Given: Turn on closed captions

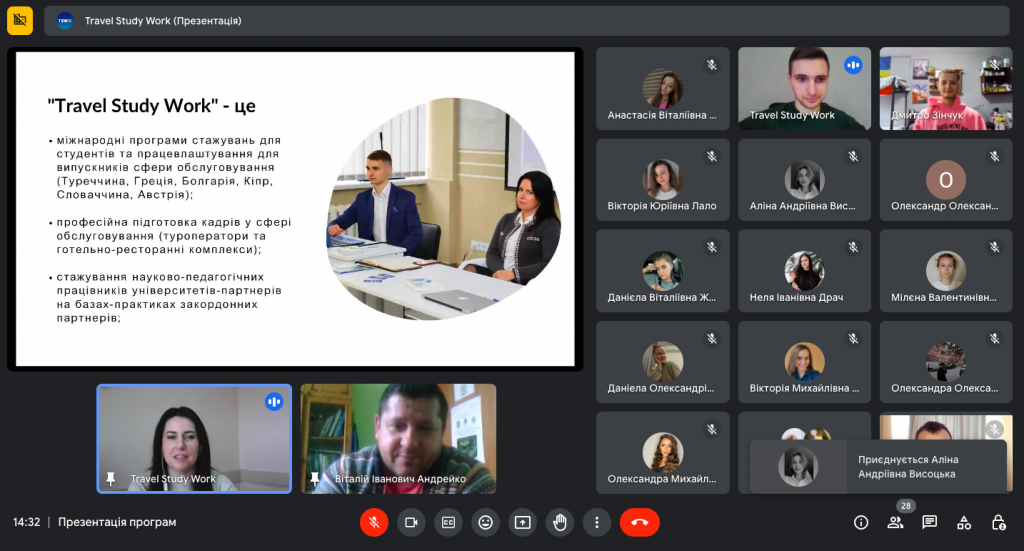Looking at the screenshot, I should 448,522.
